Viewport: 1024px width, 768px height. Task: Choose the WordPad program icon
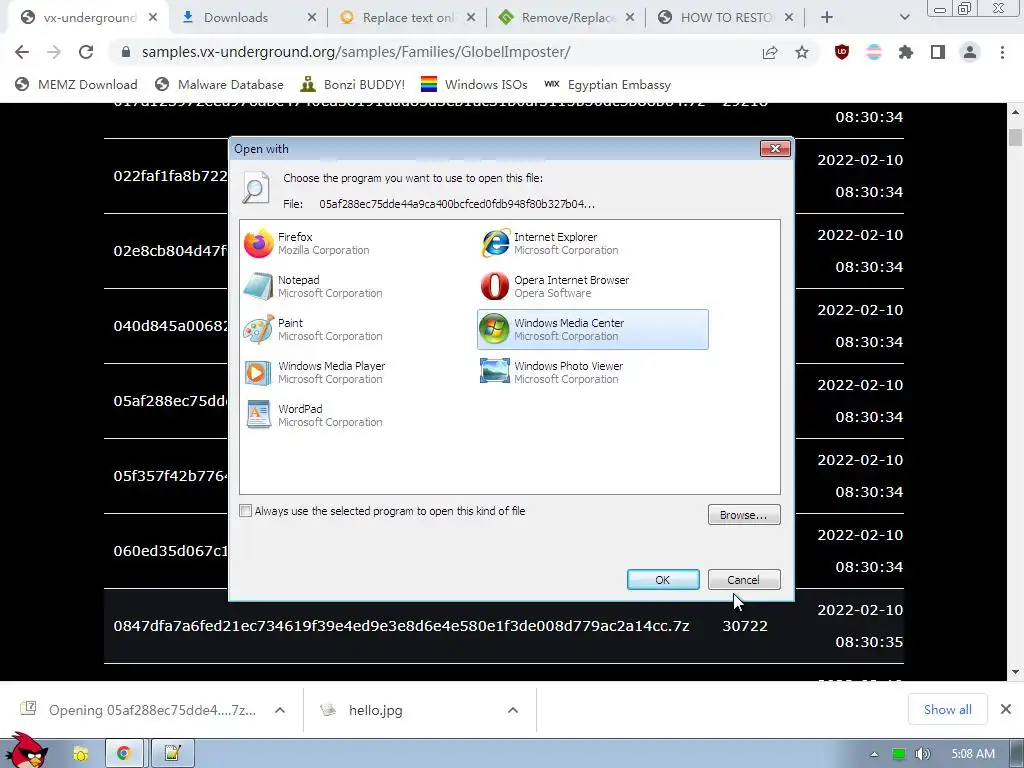coord(258,415)
